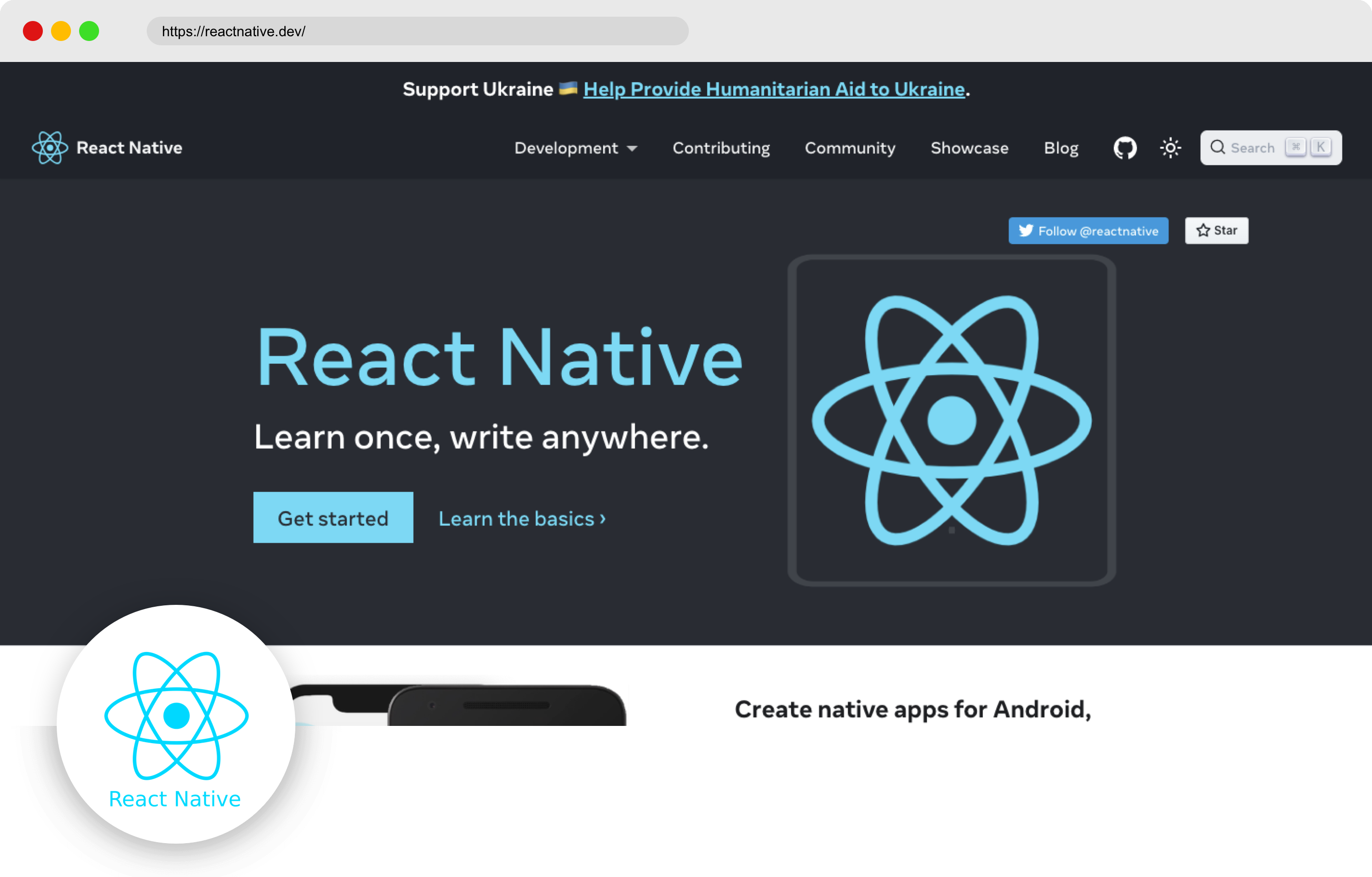The width and height of the screenshot is (1372, 877).
Task: Click the green maximize window button
Action: [89, 31]
